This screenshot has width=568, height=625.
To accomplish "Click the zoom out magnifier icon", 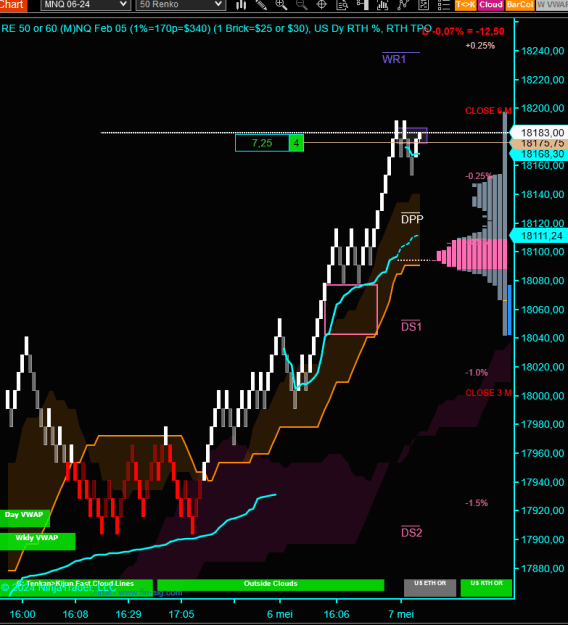I will [302, 5].
